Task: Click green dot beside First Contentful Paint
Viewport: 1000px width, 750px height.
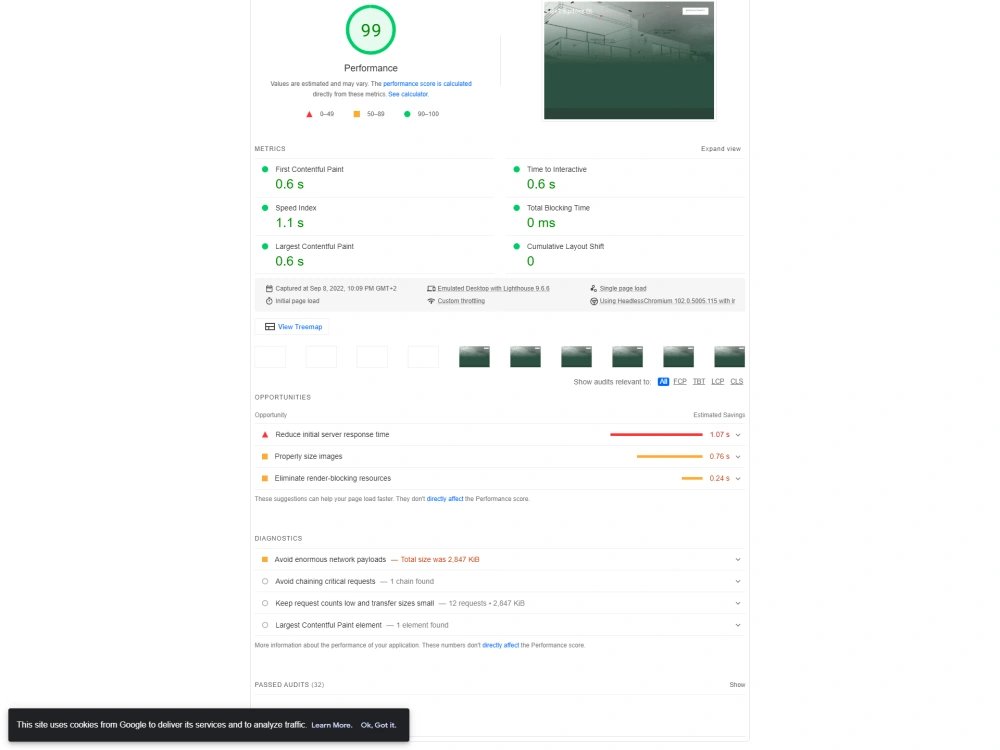Action: click(265, 169)
